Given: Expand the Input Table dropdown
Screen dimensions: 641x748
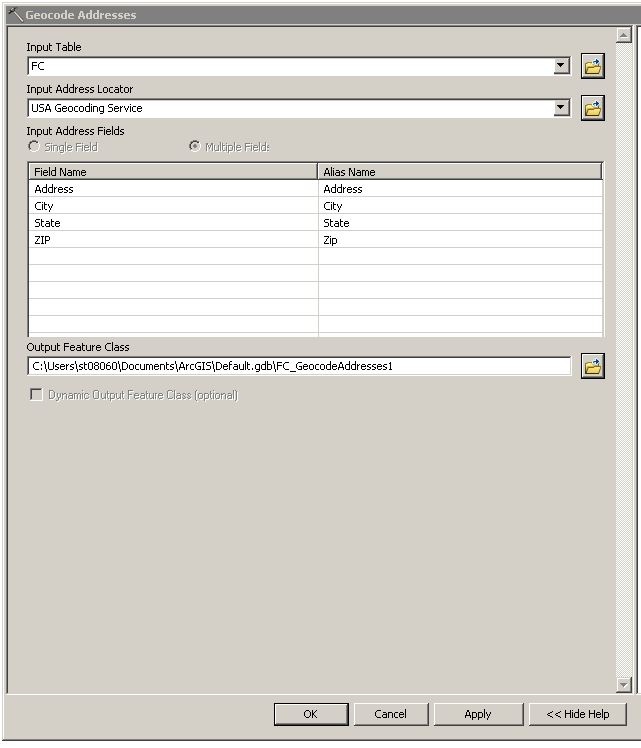Looking at the screenshot, I should tap(562, 66).
